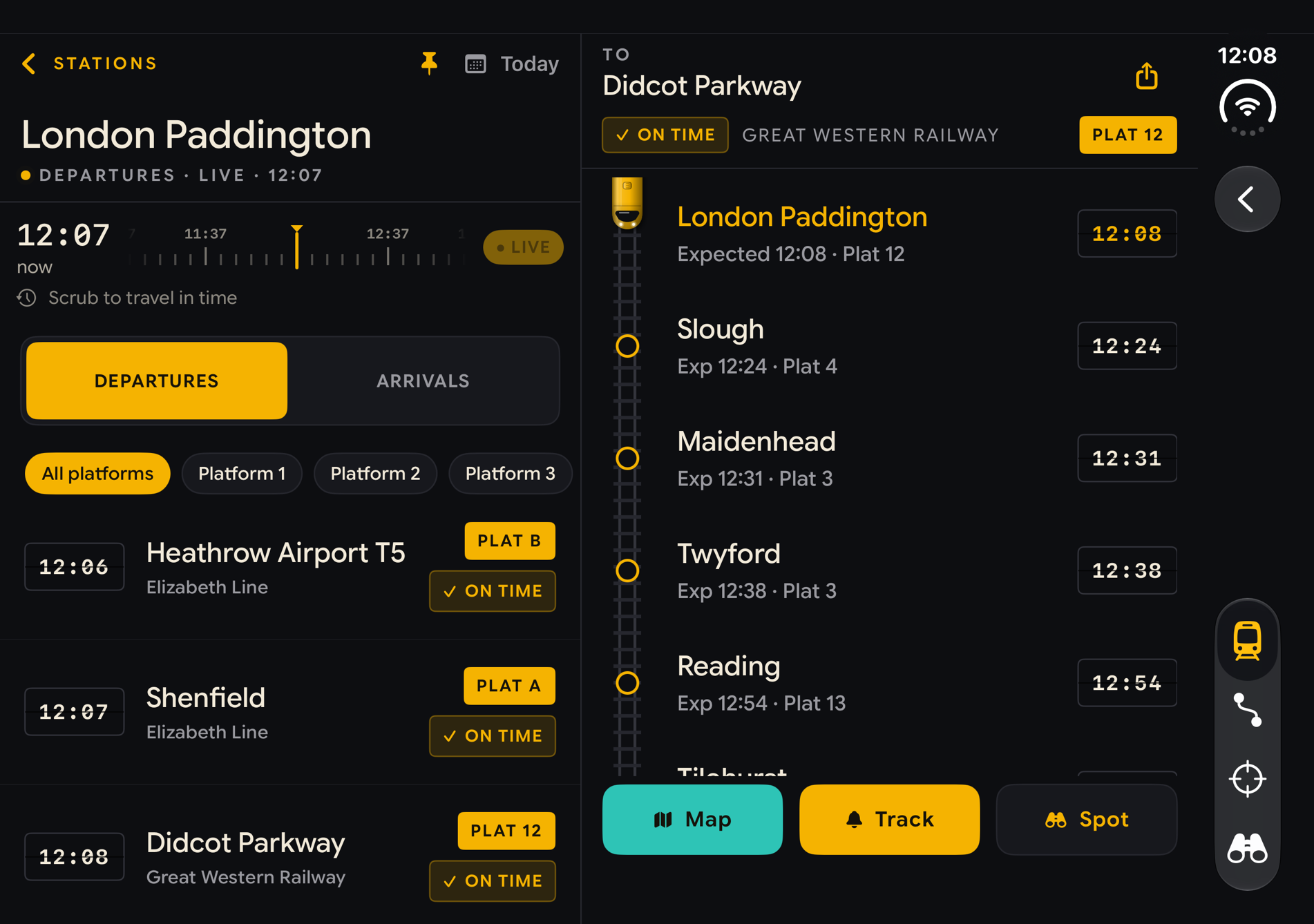Tap the Track alert button
This screenshot has width=1314, height=924.
889,819
